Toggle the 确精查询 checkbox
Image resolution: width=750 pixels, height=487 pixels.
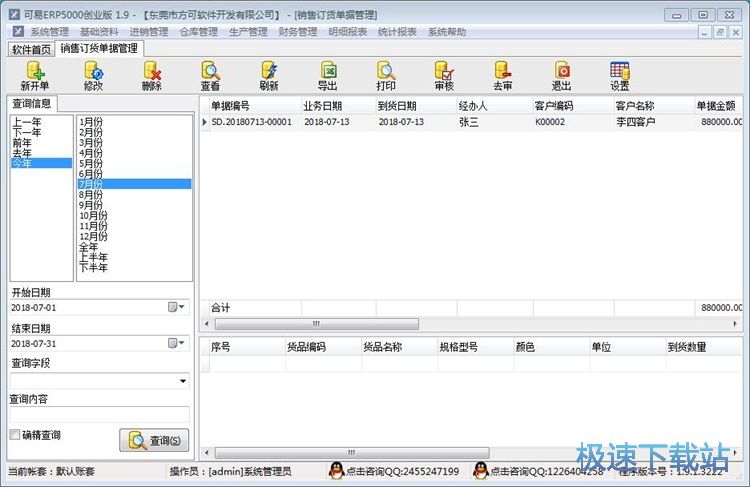tap(15, 434)
